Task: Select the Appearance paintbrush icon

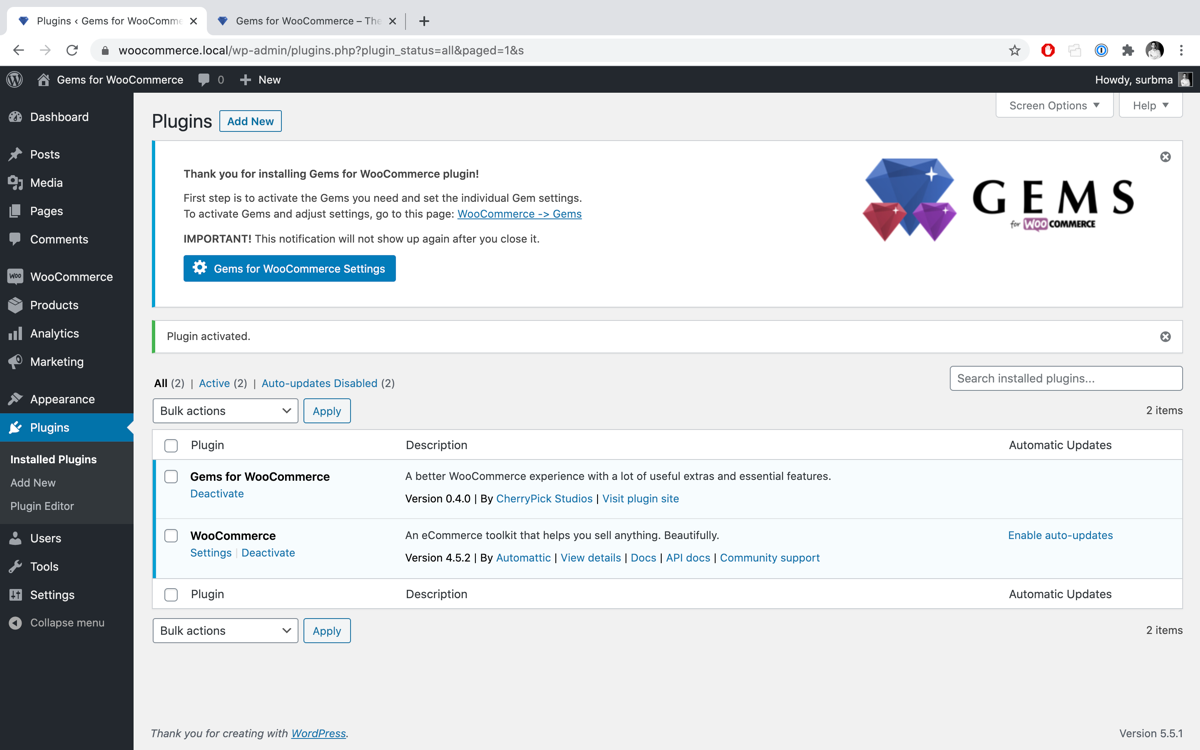Action: 18,398
